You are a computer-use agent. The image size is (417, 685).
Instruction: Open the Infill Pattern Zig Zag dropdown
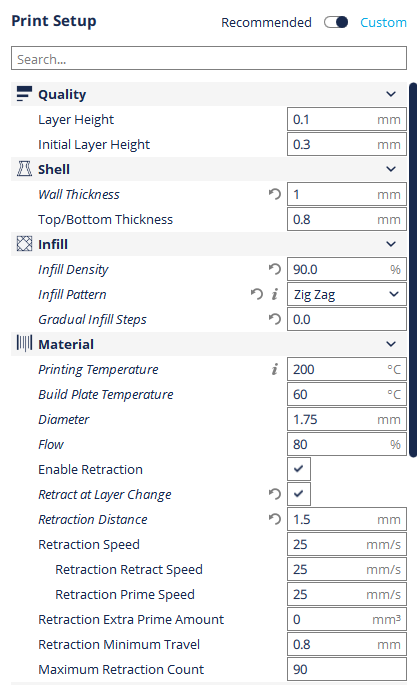click(347, 294)
